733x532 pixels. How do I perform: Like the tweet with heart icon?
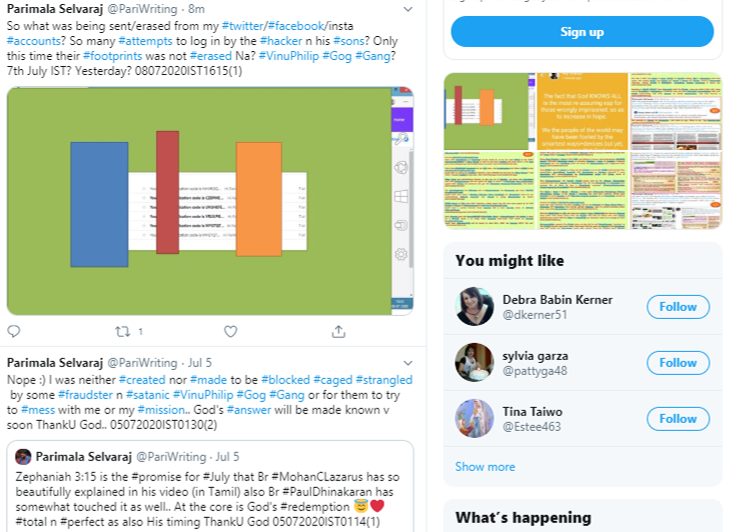point(230,331)
